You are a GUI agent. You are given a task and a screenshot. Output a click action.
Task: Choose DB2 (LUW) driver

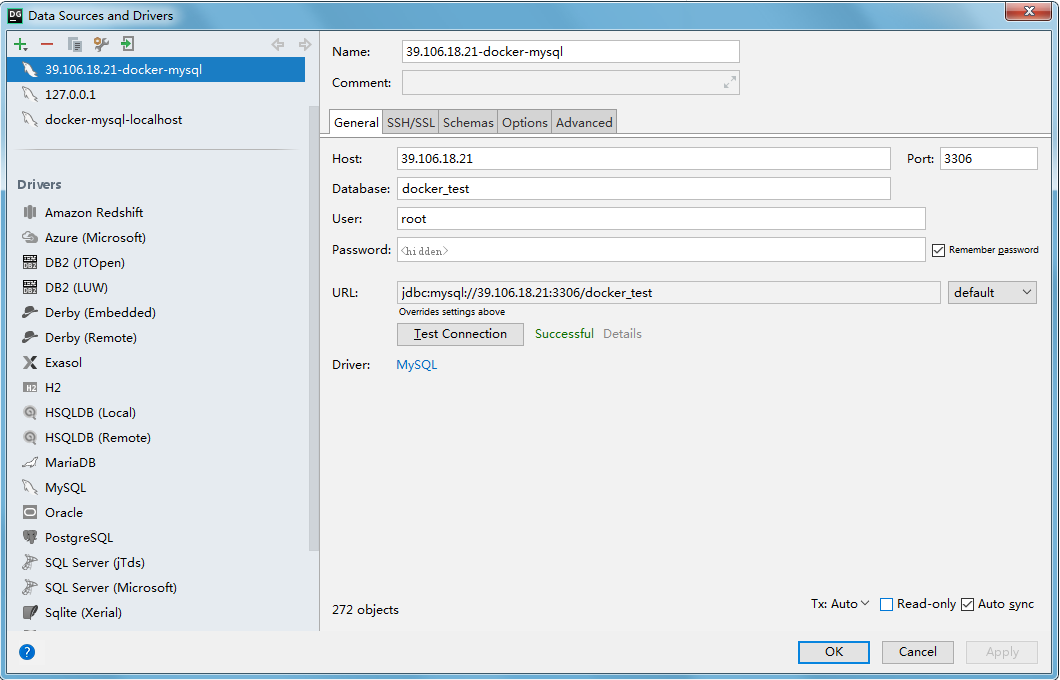(x=65, y=287)
